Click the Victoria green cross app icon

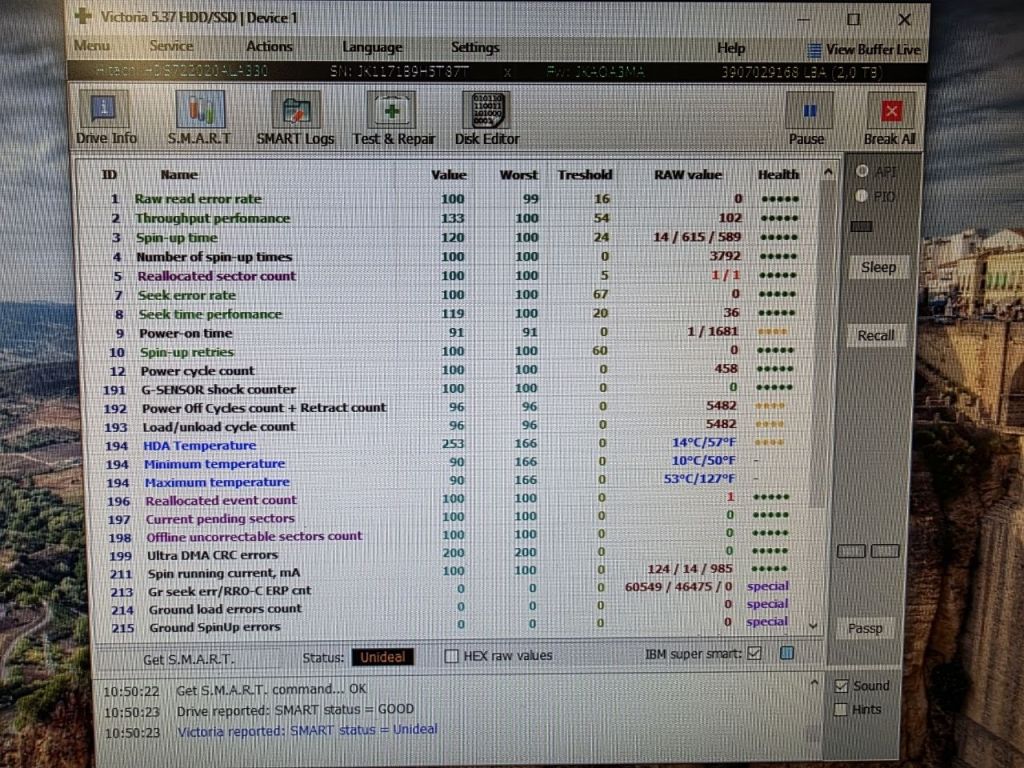pyautogui.click(x=83, y=15)
